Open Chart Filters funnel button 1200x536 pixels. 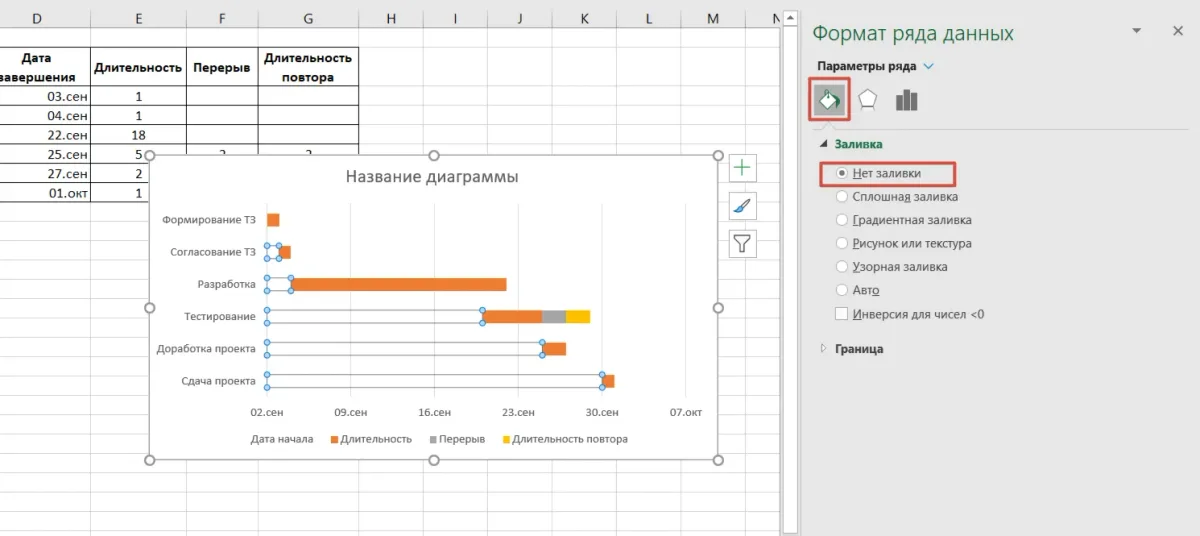742,243
